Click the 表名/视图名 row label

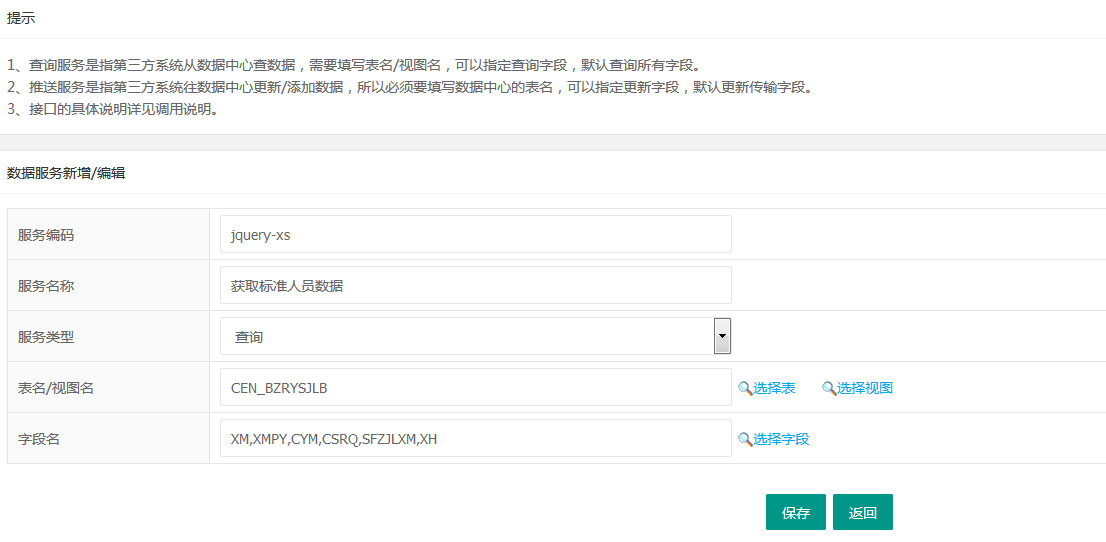click(x=56, y=388)
